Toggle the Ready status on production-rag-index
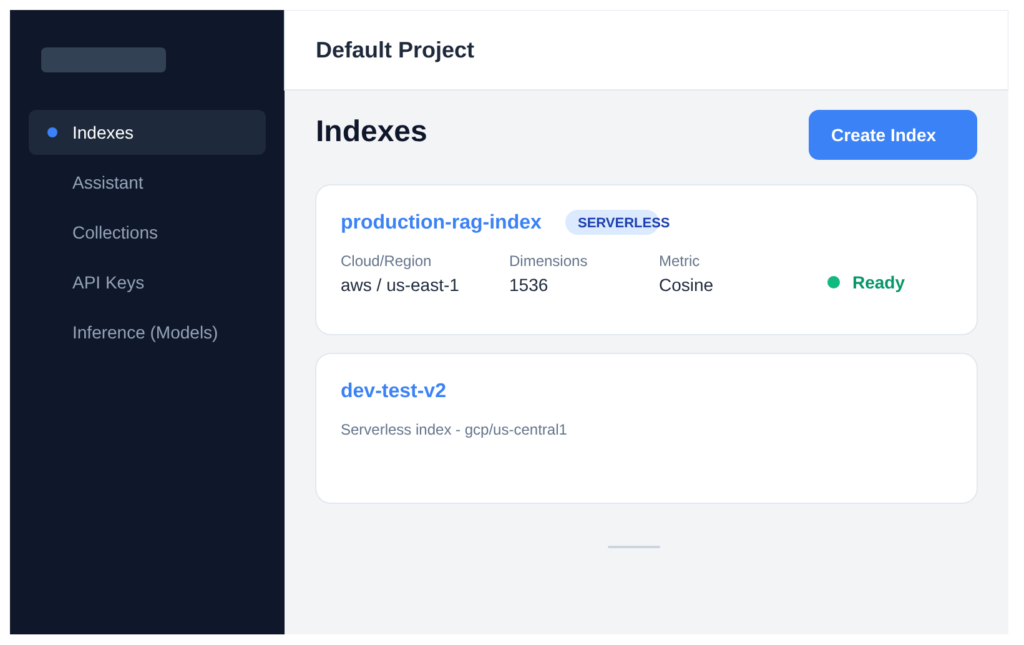 [865, 282]
